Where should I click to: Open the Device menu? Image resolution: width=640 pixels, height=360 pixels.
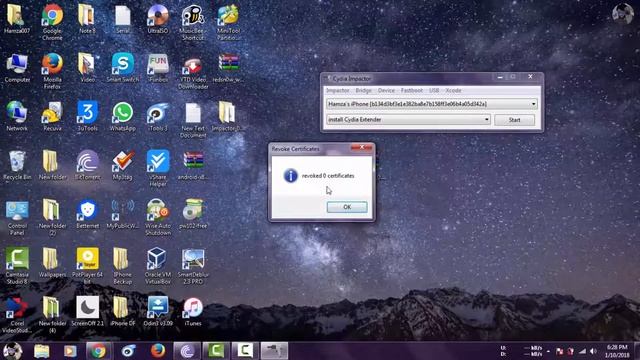coord(386,90)
